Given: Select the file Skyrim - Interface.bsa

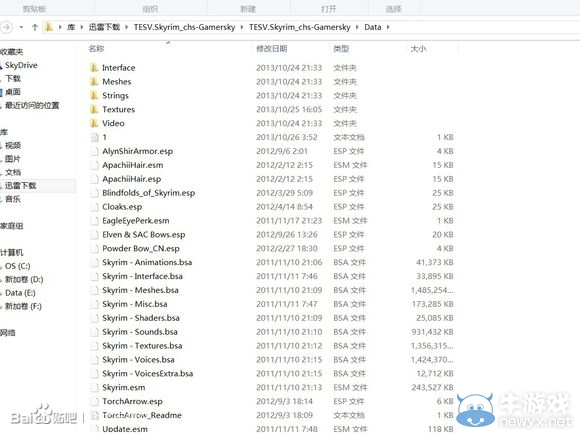Looking at the screenshot, I should [142, 276].
